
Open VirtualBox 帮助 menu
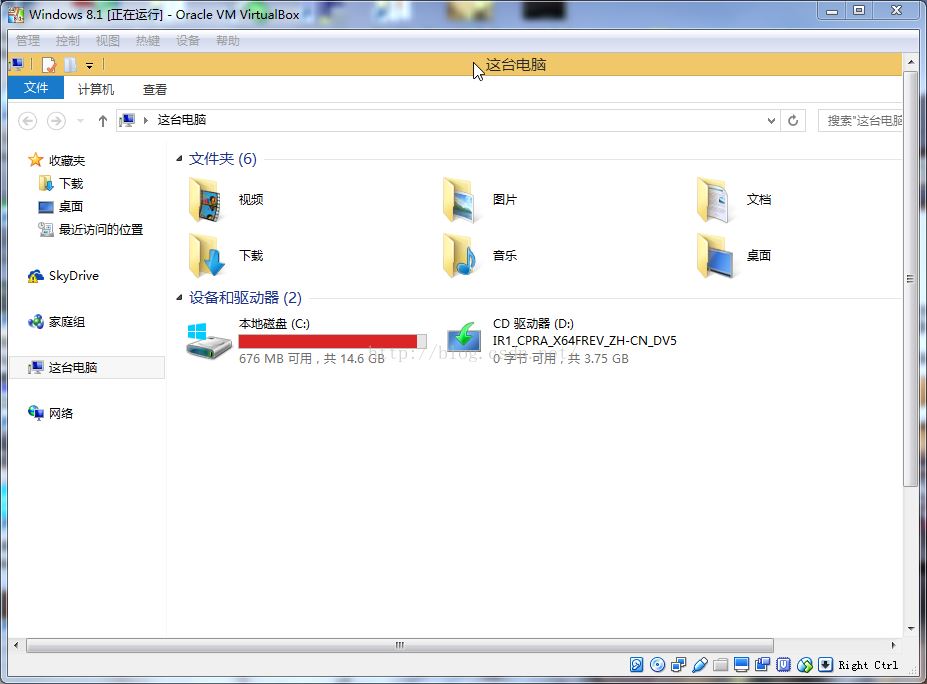(x=228, y=41)
